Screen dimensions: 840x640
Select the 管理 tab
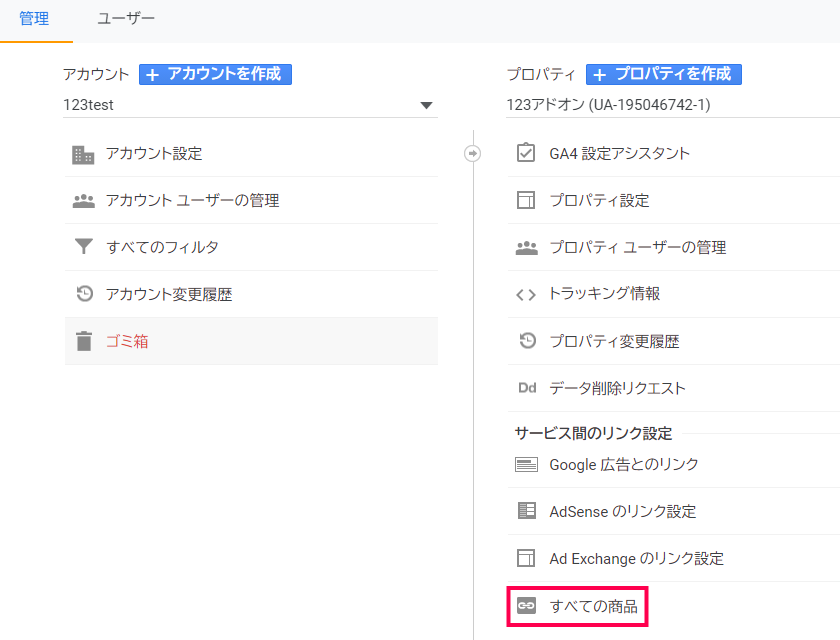pos(34,19)
